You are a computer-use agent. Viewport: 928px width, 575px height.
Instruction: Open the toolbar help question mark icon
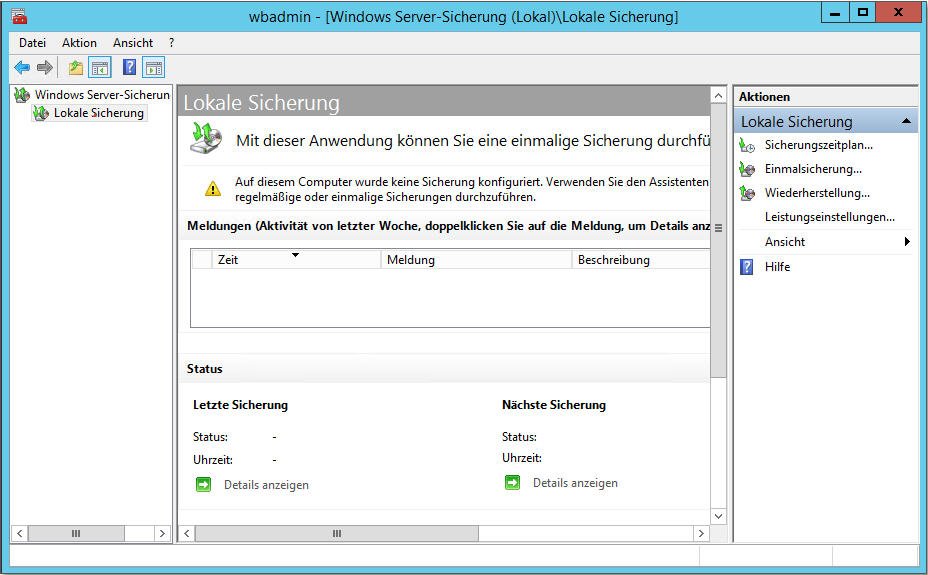click(129, 67)
